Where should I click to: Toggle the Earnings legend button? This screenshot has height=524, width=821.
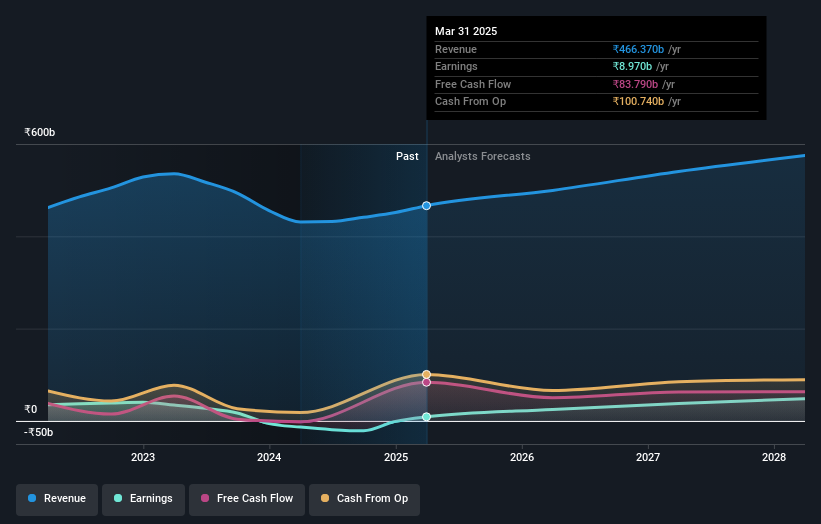pos(143,499)
